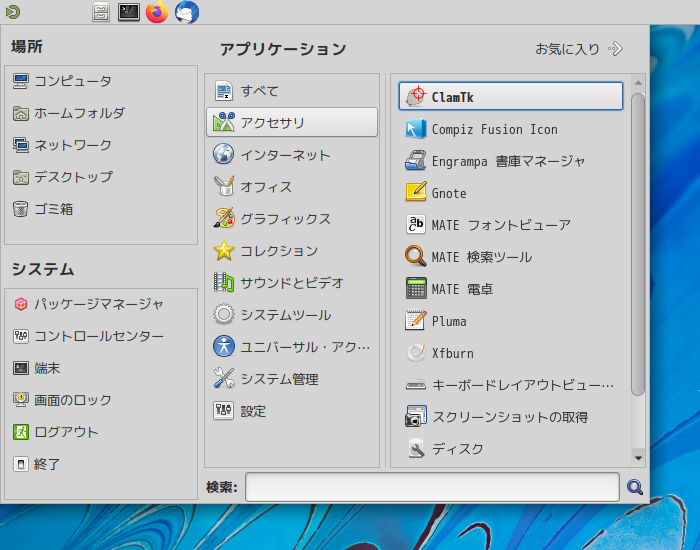The height and width of the screenshot is (550, 700).
Task: Launch スクリーンショットの取得
Action: click(x=511, y=417)
